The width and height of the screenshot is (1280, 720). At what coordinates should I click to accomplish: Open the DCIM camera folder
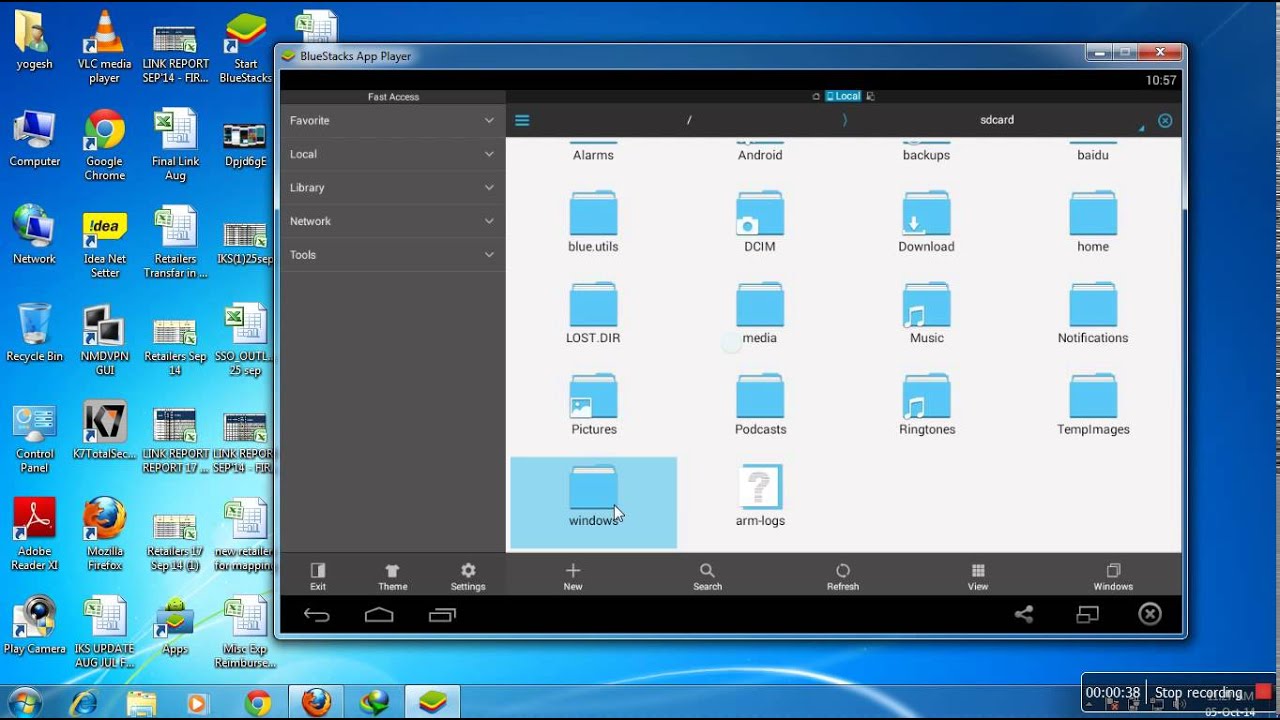(x=760, y=222)
